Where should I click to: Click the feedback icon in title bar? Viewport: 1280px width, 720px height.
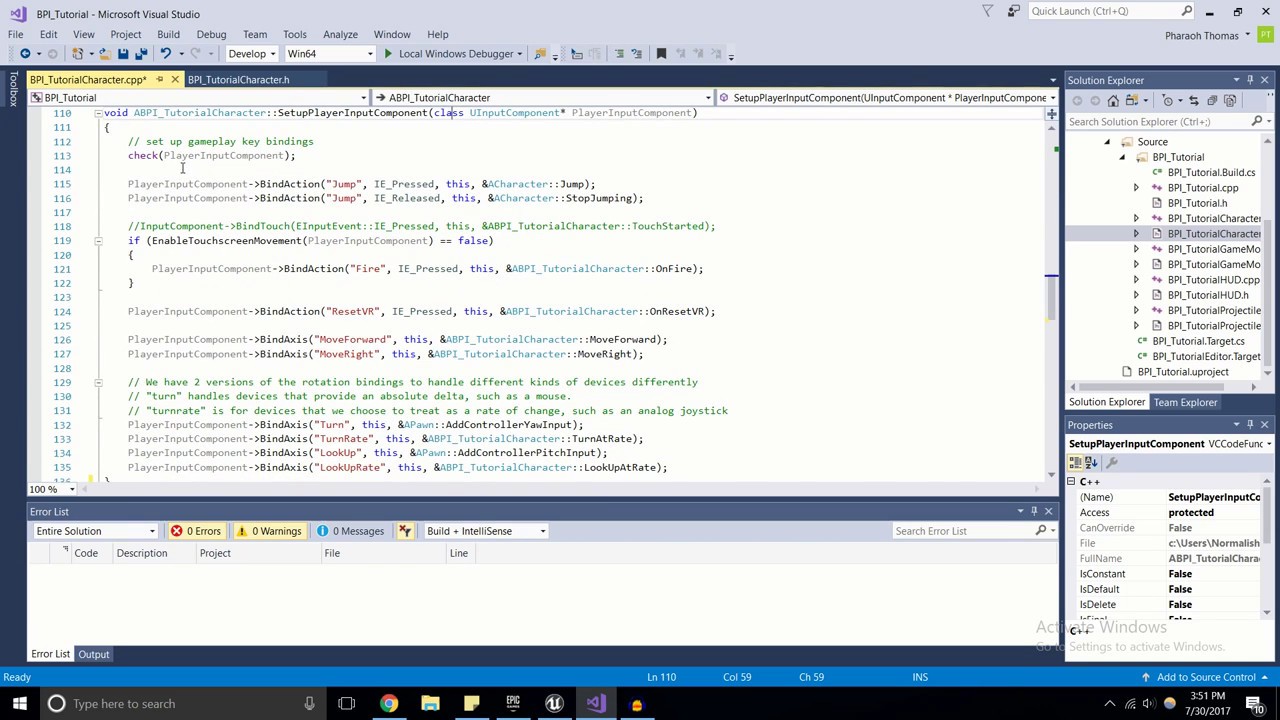(1013, 11)
